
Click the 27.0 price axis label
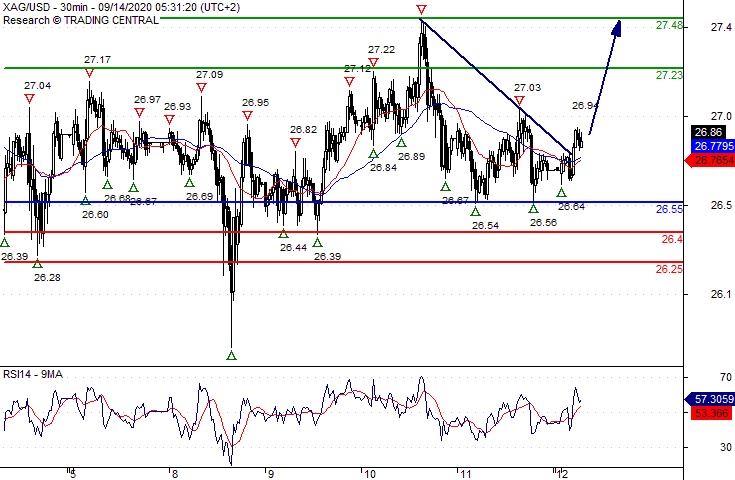pyautogui.click(x=721, y=116)
